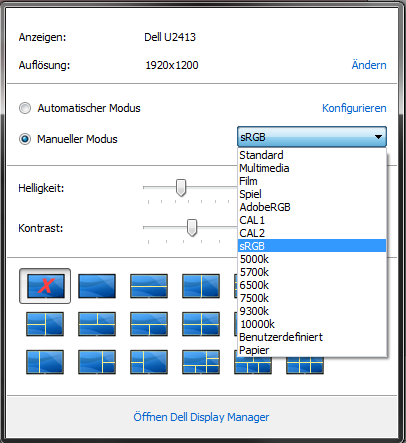Click the Ändern resolution link
Image resolution: width=406 pixels, height=443 pixels.
click(x=369, y=65)
